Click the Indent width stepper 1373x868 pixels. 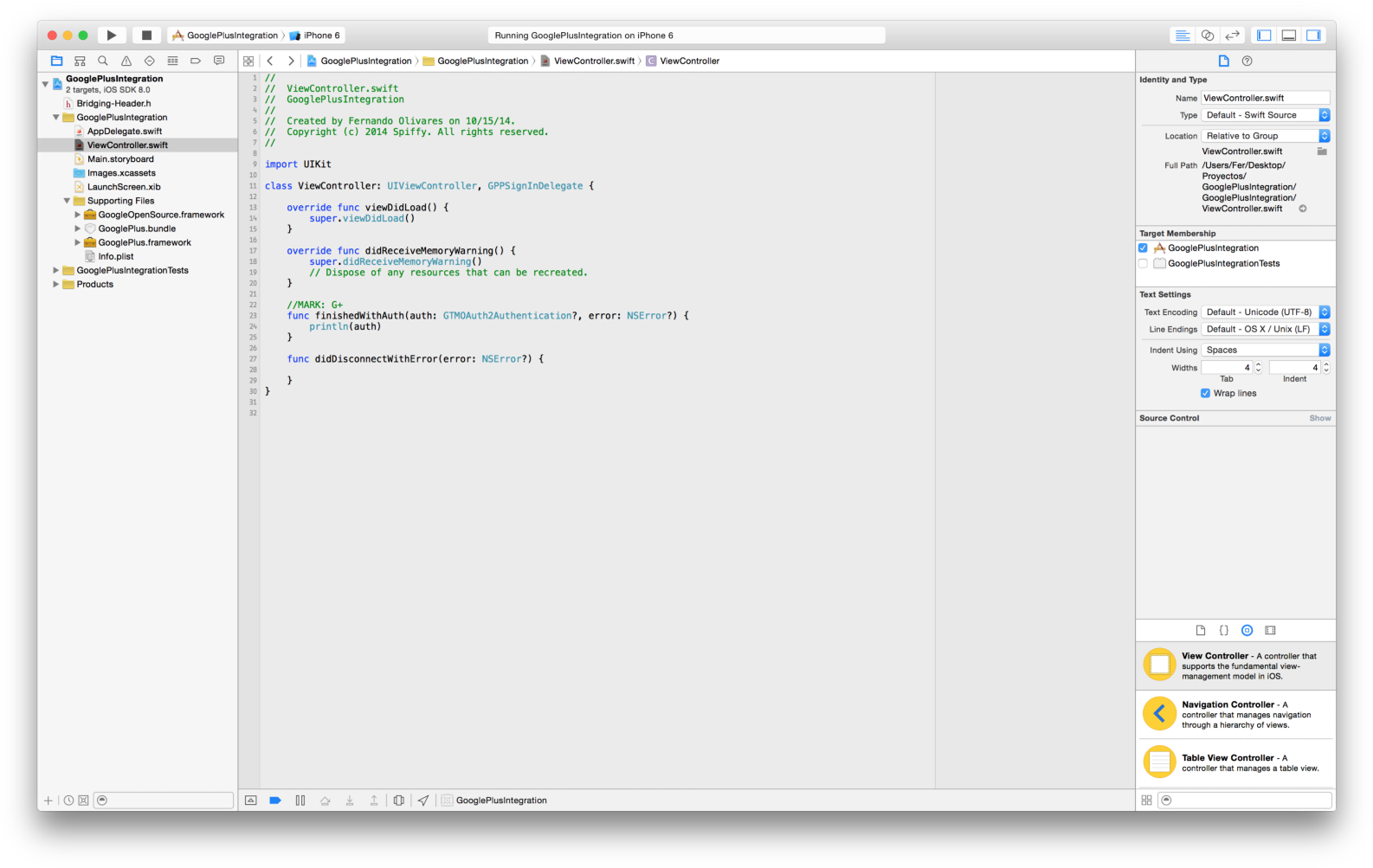click(1326, 368)
